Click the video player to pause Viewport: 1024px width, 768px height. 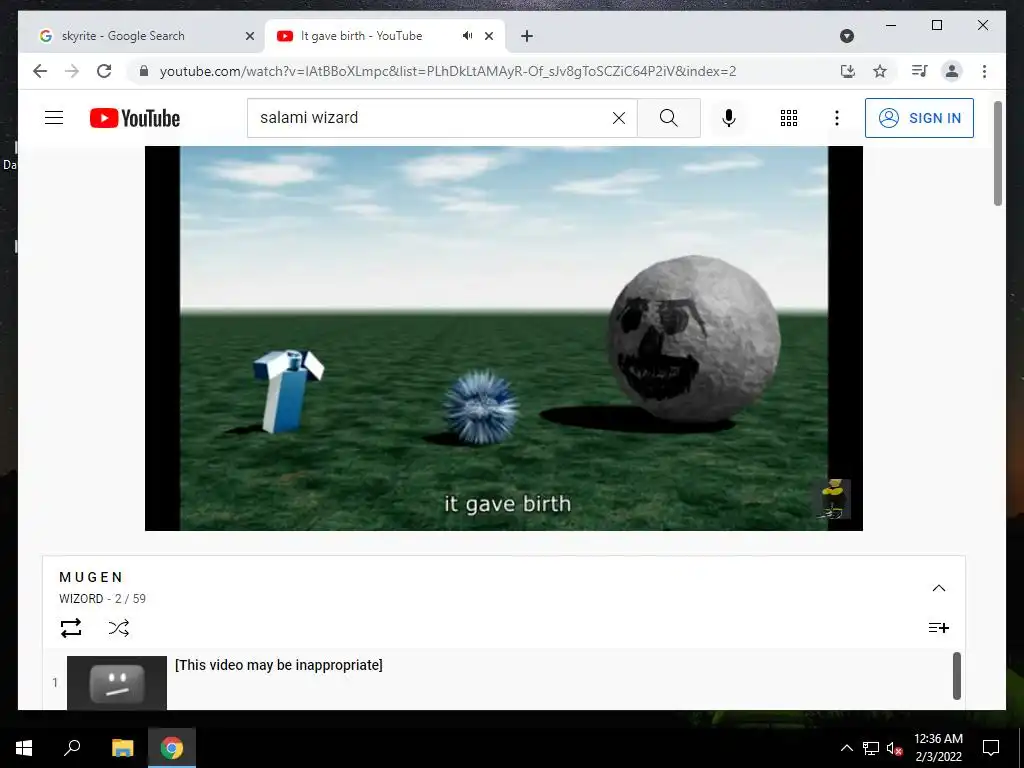point(504,338)
